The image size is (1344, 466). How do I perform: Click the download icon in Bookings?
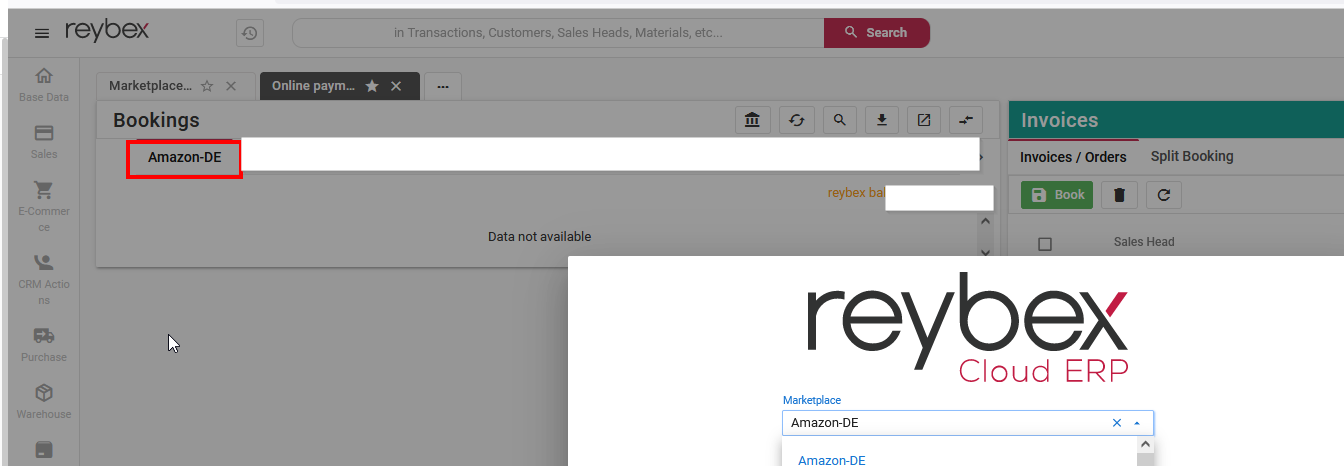882,120
